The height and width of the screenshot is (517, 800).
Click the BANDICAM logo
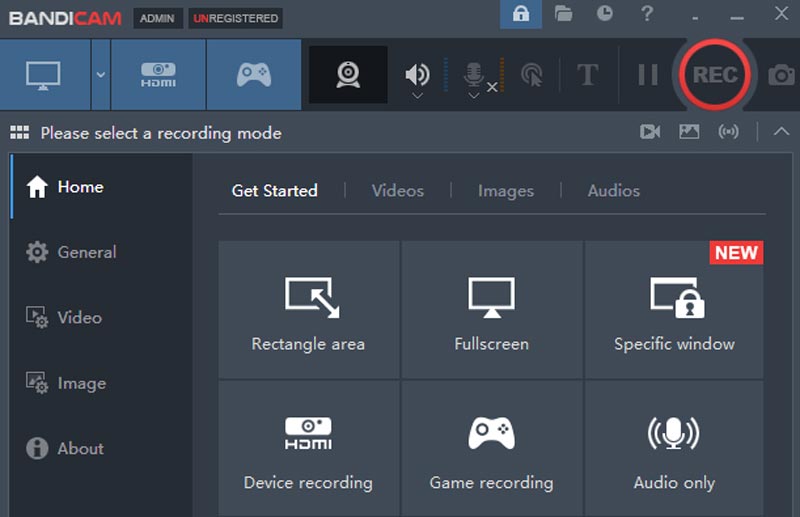click(x=65, y=18)
